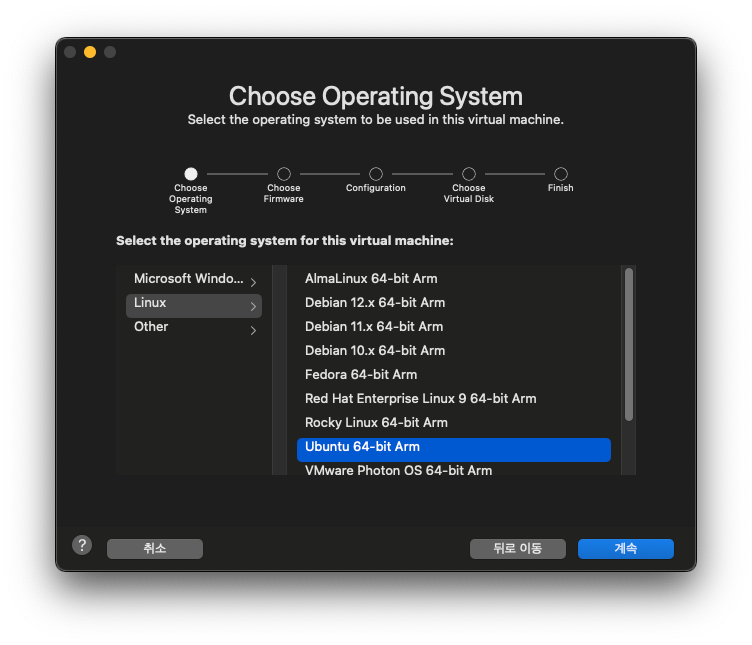Screen dimensions: 752x645
Task: Select Ubuntu 64-bit Arm entry
Action: [454, 450]
